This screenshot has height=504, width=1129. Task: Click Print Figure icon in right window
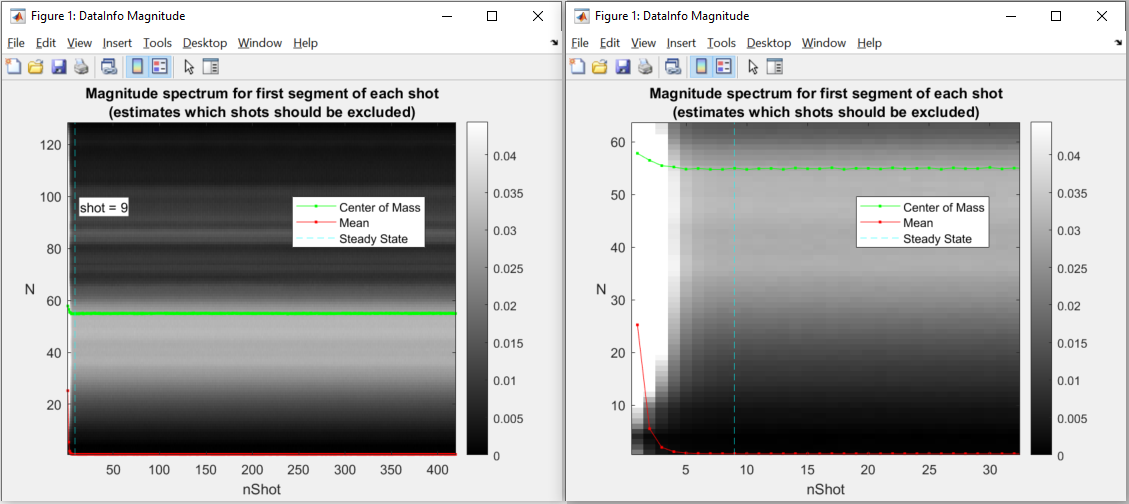(x=645, y=67)
